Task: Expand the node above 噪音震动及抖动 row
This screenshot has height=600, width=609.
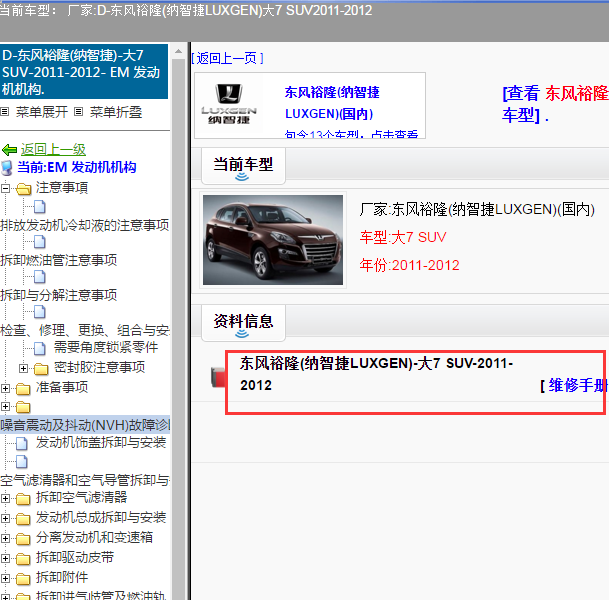Action: [5, 407]
